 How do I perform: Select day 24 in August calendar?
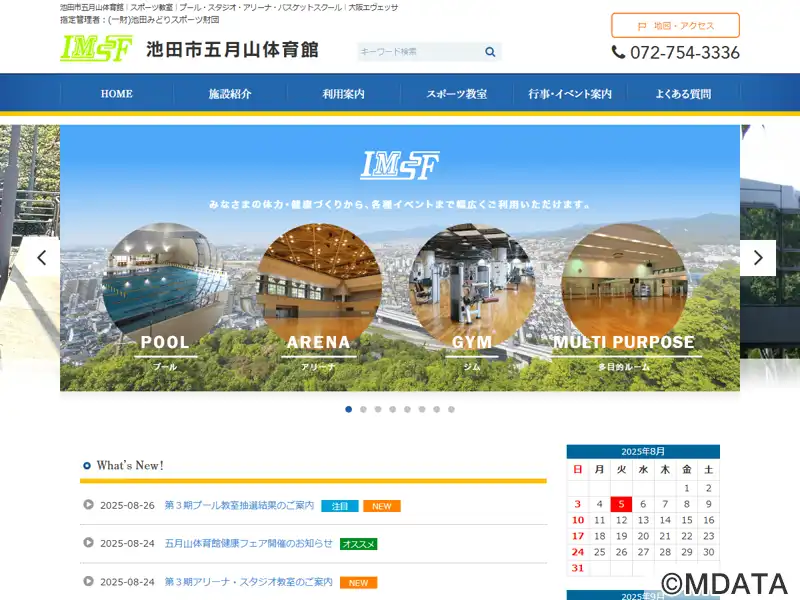578,552
